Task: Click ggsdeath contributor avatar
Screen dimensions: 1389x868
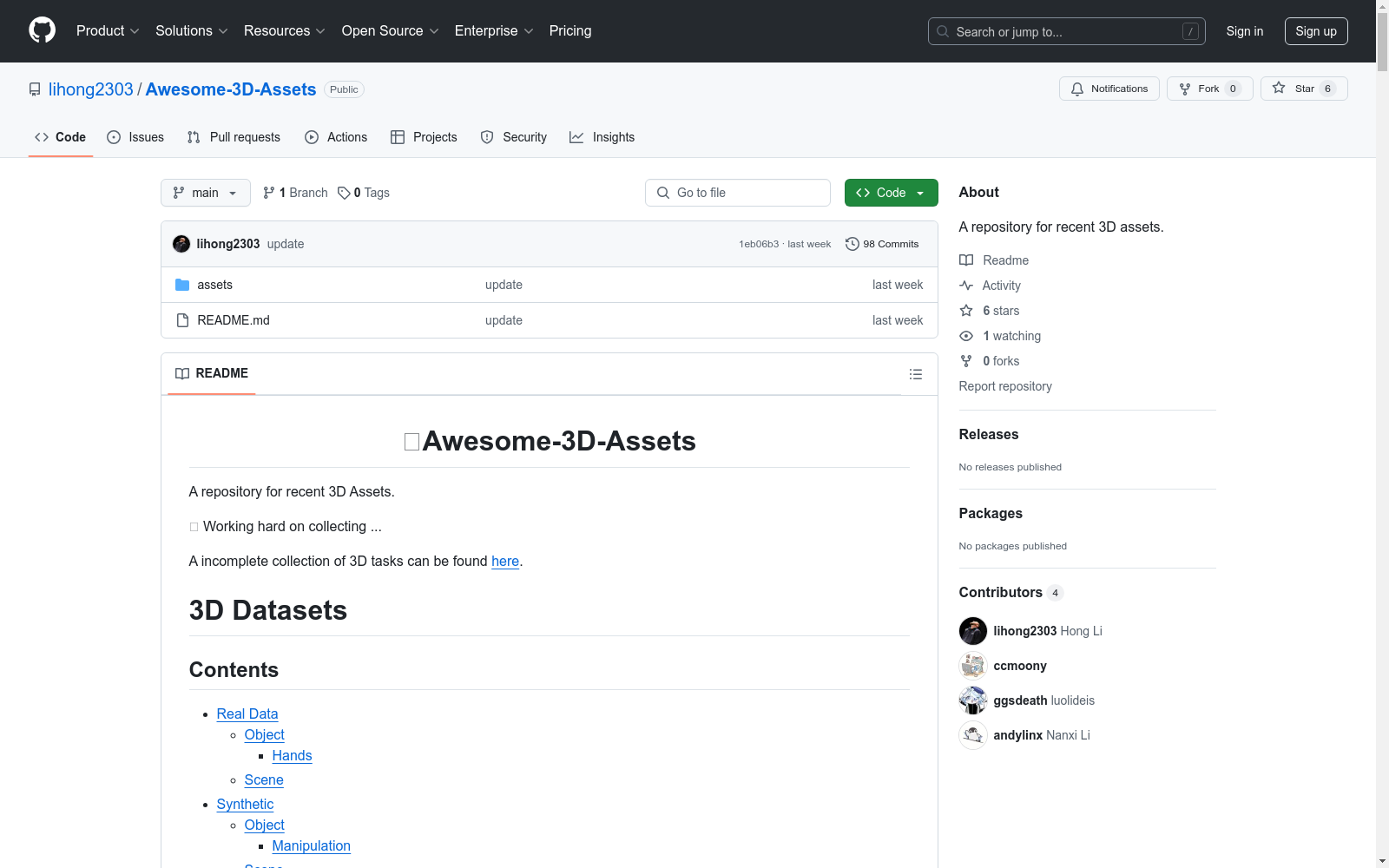Action: (973, 700)
